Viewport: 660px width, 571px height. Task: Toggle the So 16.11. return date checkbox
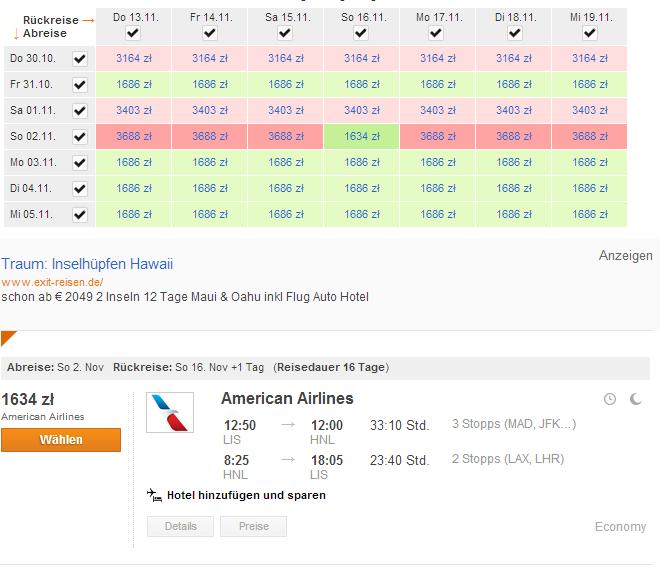click(361, 33)
